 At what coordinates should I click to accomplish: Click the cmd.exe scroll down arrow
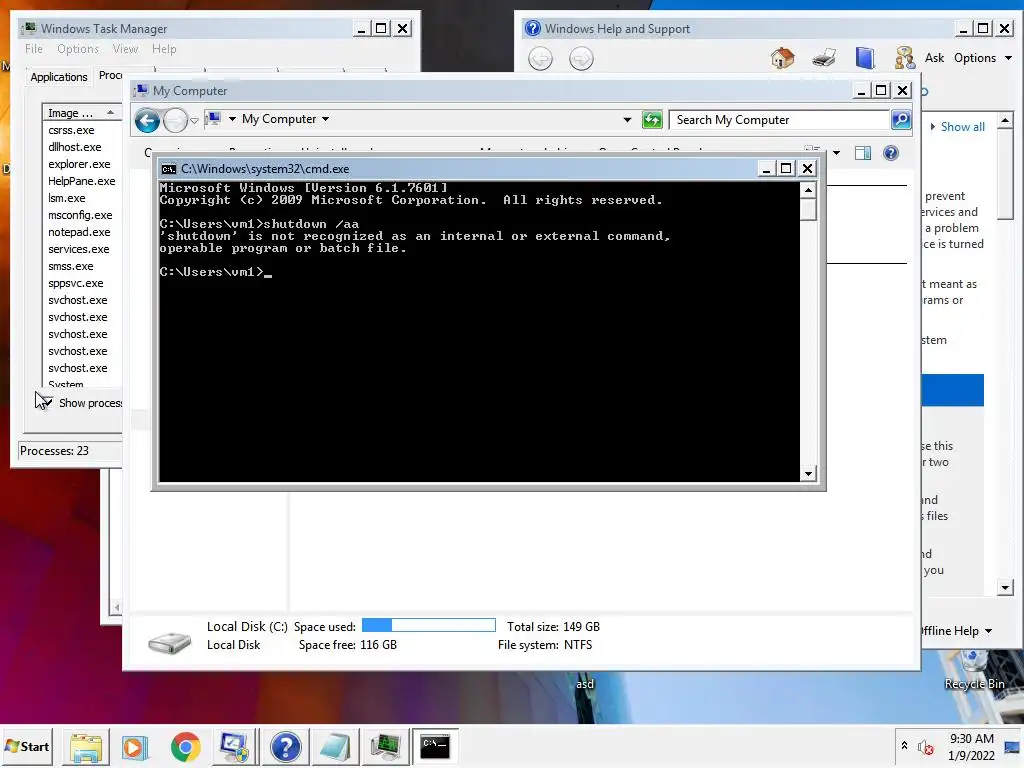808,474
